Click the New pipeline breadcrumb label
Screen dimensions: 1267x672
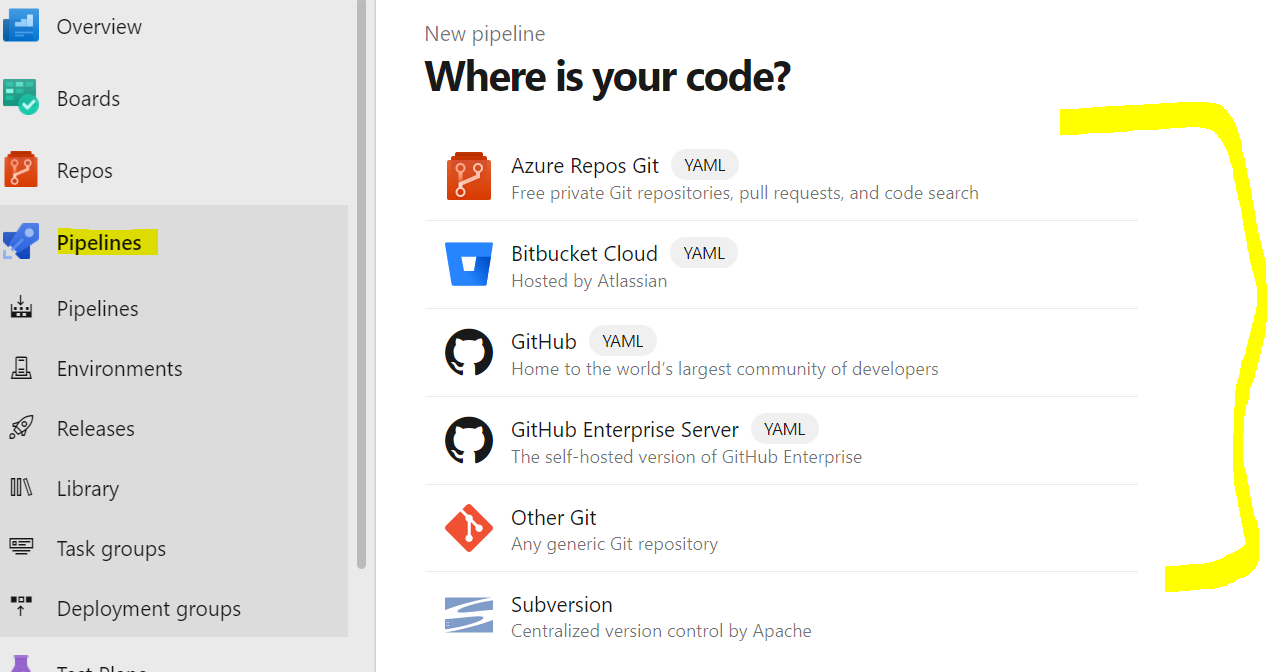point(484,33)
